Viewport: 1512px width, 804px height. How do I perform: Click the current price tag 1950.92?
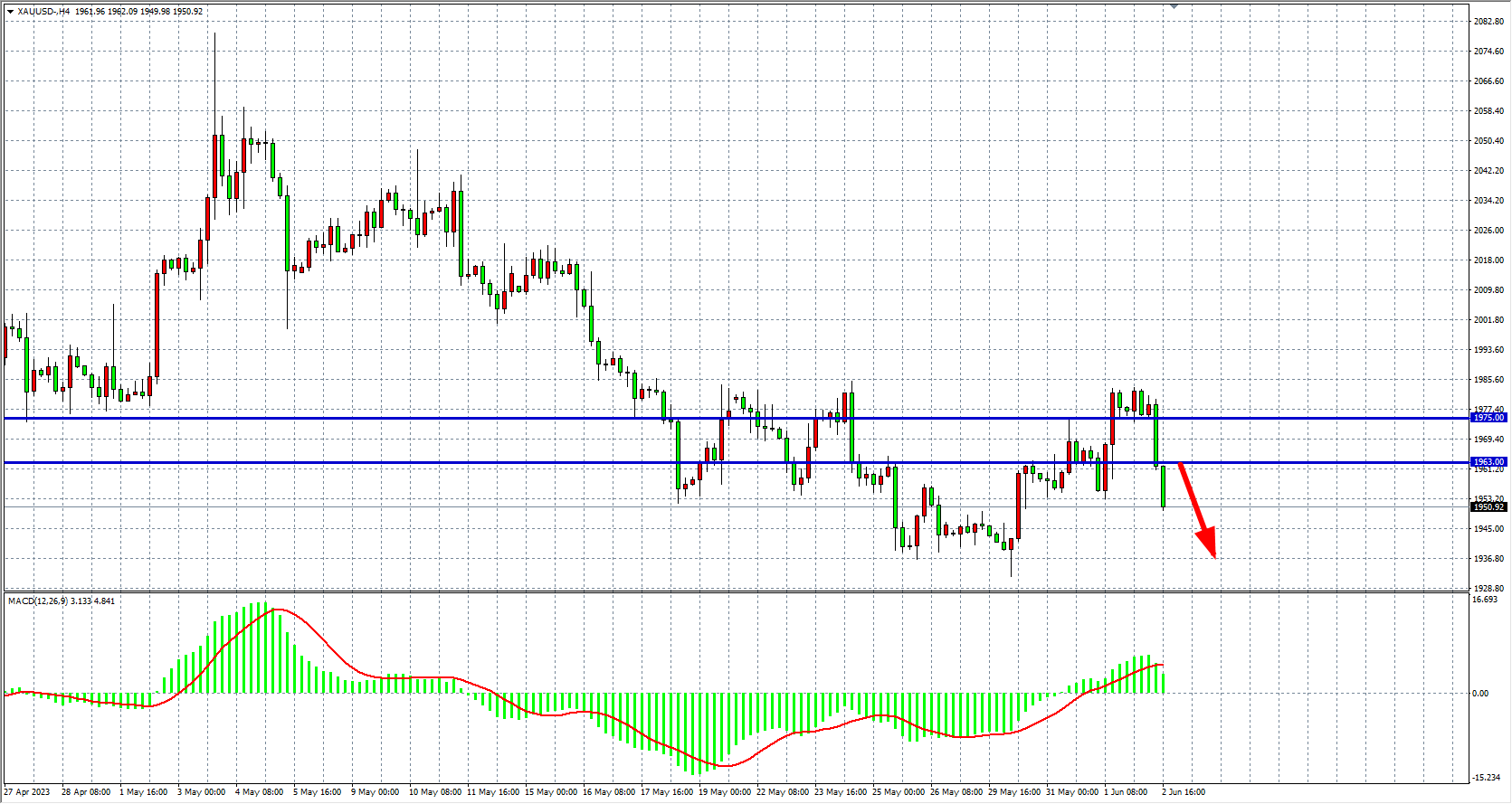click(1488, 507)
